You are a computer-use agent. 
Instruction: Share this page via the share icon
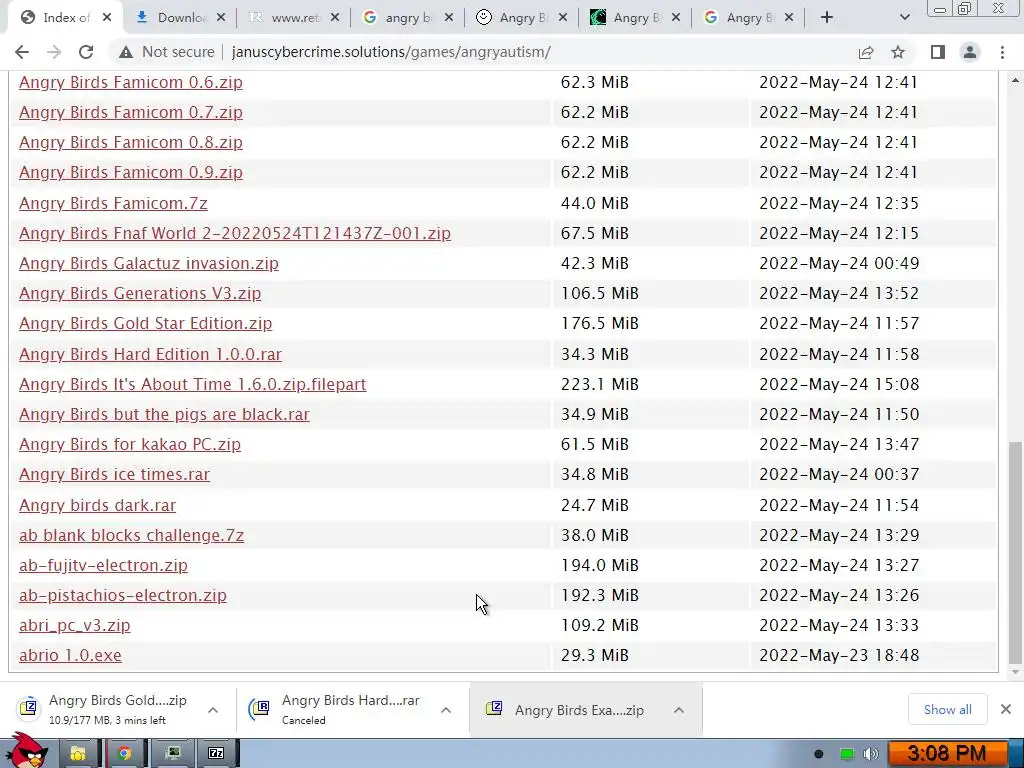point(866,52)
